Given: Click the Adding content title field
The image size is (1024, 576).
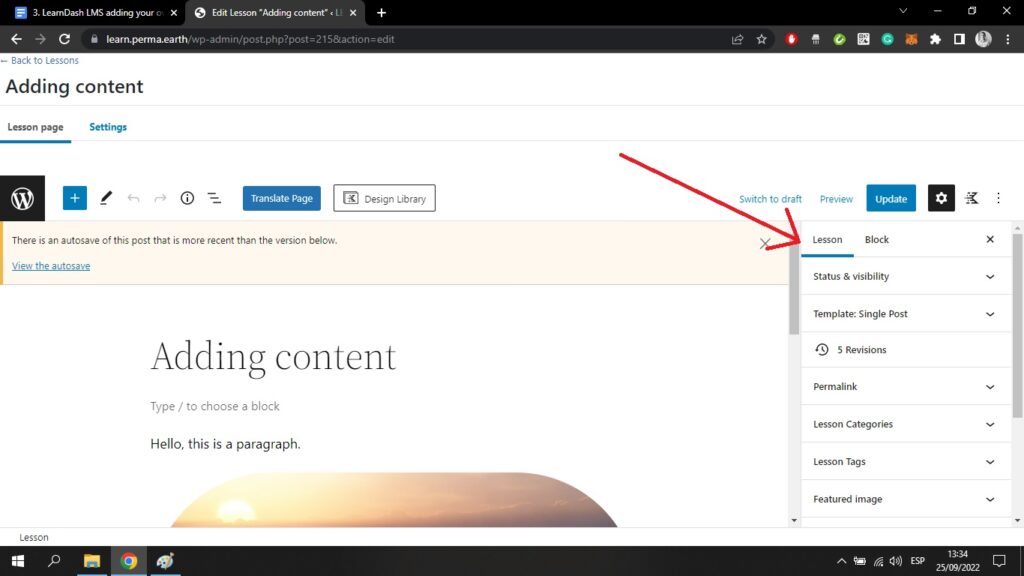Looking at the screenshot, I should click(x=273, y=357).
